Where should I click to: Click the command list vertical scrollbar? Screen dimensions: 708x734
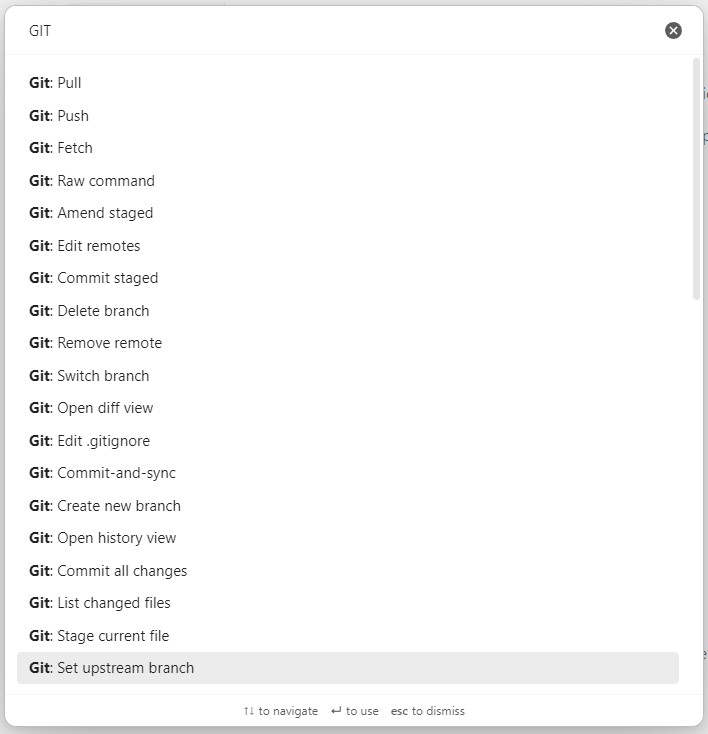696,180
